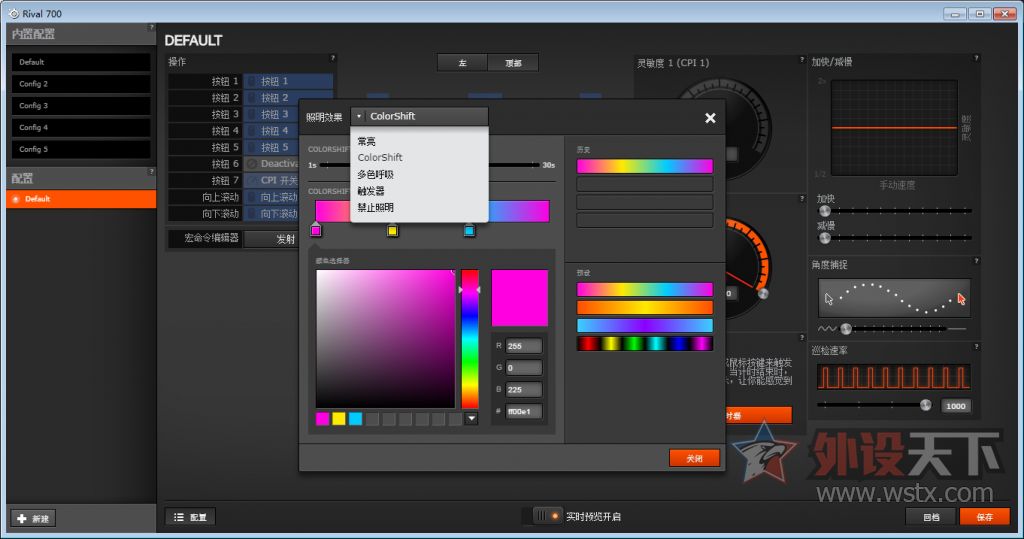
Task: Open help for the 巡检速率 panel
Action: (976, 346)
